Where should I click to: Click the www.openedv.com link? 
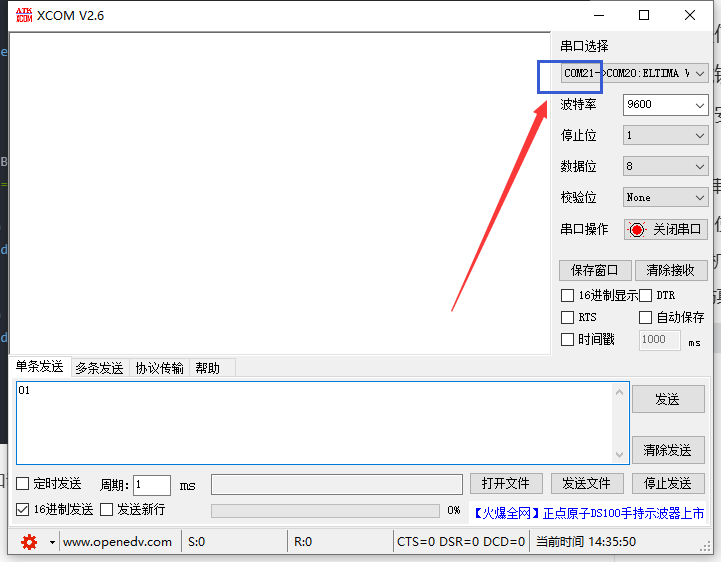pyautogui.click(x=117, y=542)
